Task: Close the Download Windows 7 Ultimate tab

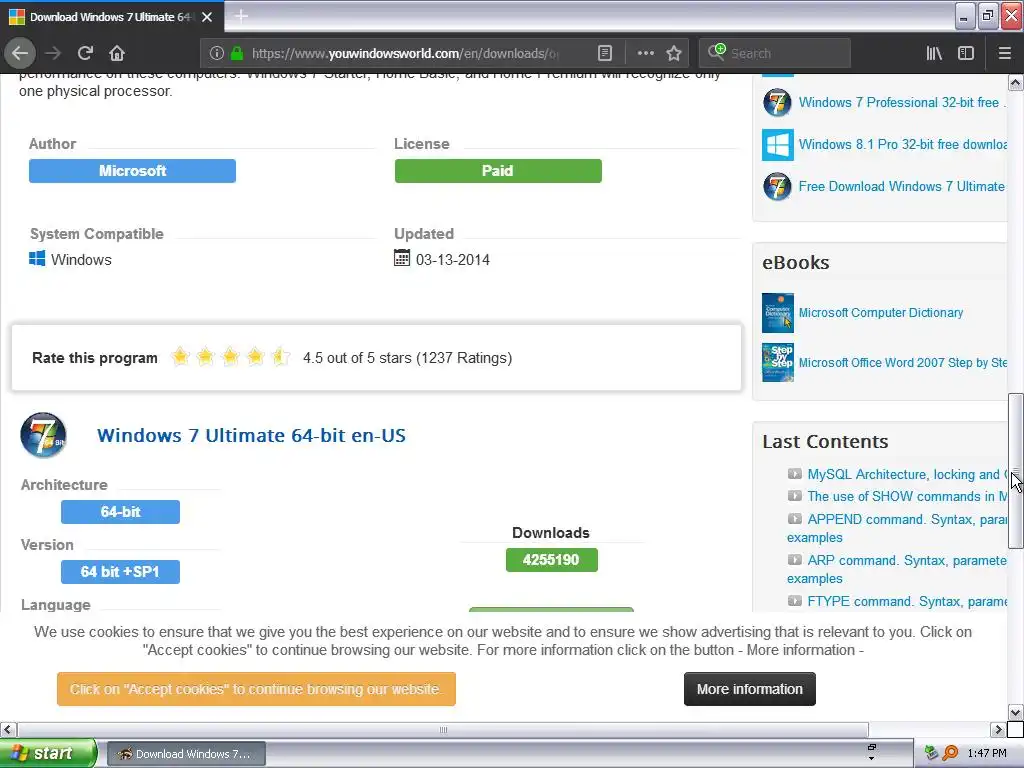Action: click(x=207, y=17)
